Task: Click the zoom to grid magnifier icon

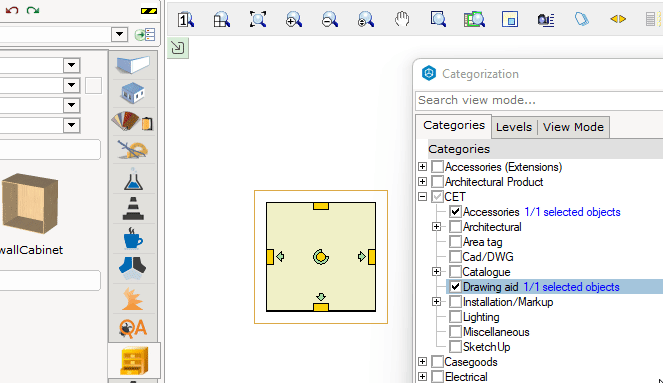Action: tap(222, 19)
